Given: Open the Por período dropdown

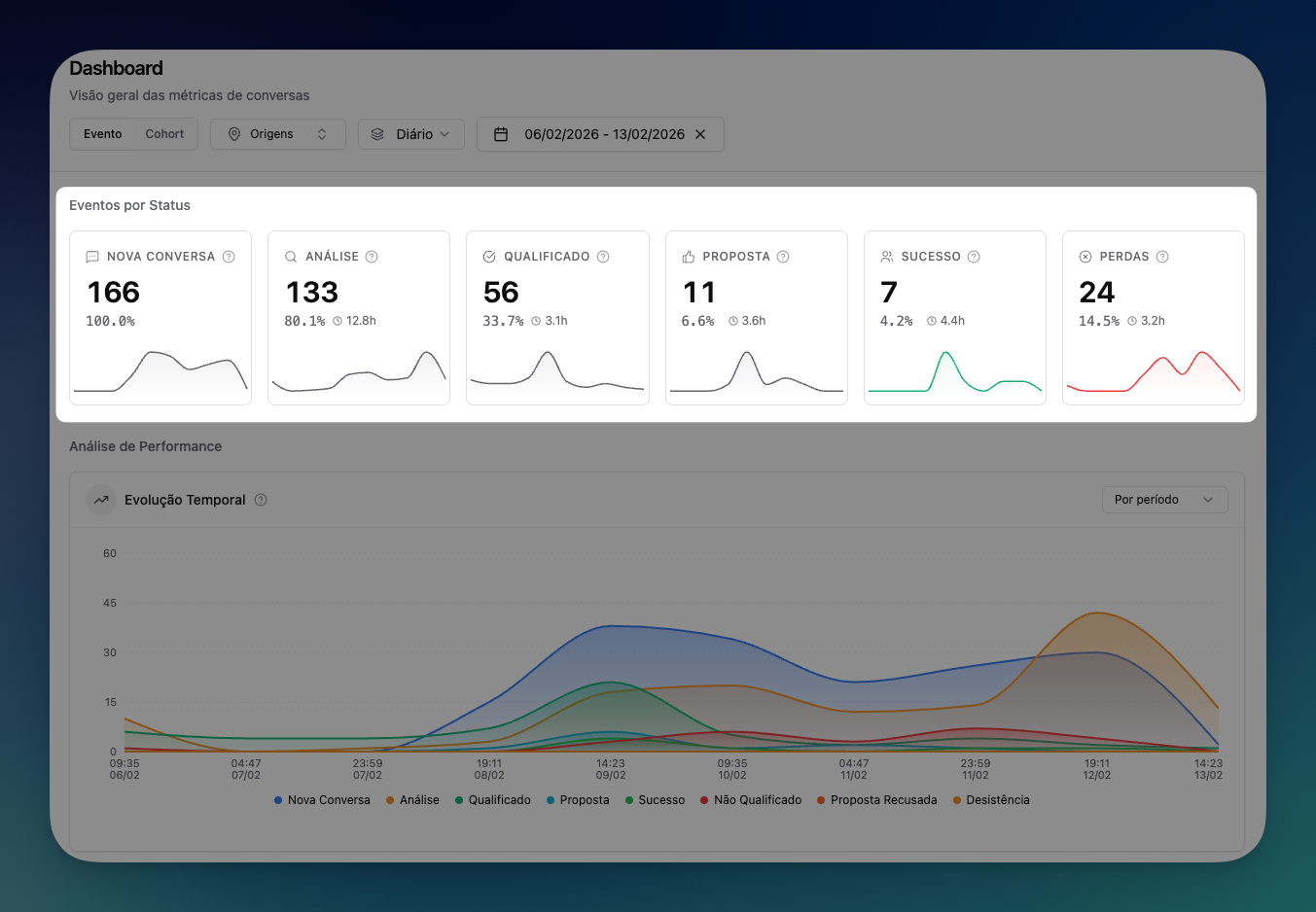Looking at the screenshot, I should (1164, 499).
